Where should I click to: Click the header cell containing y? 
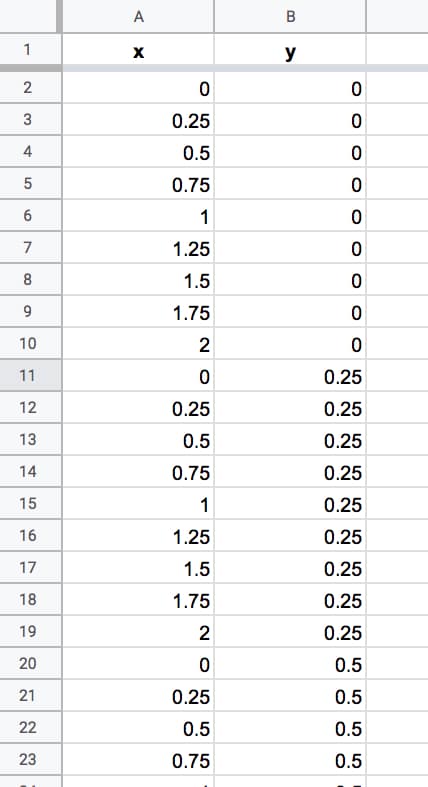click(x=291, y=50)
